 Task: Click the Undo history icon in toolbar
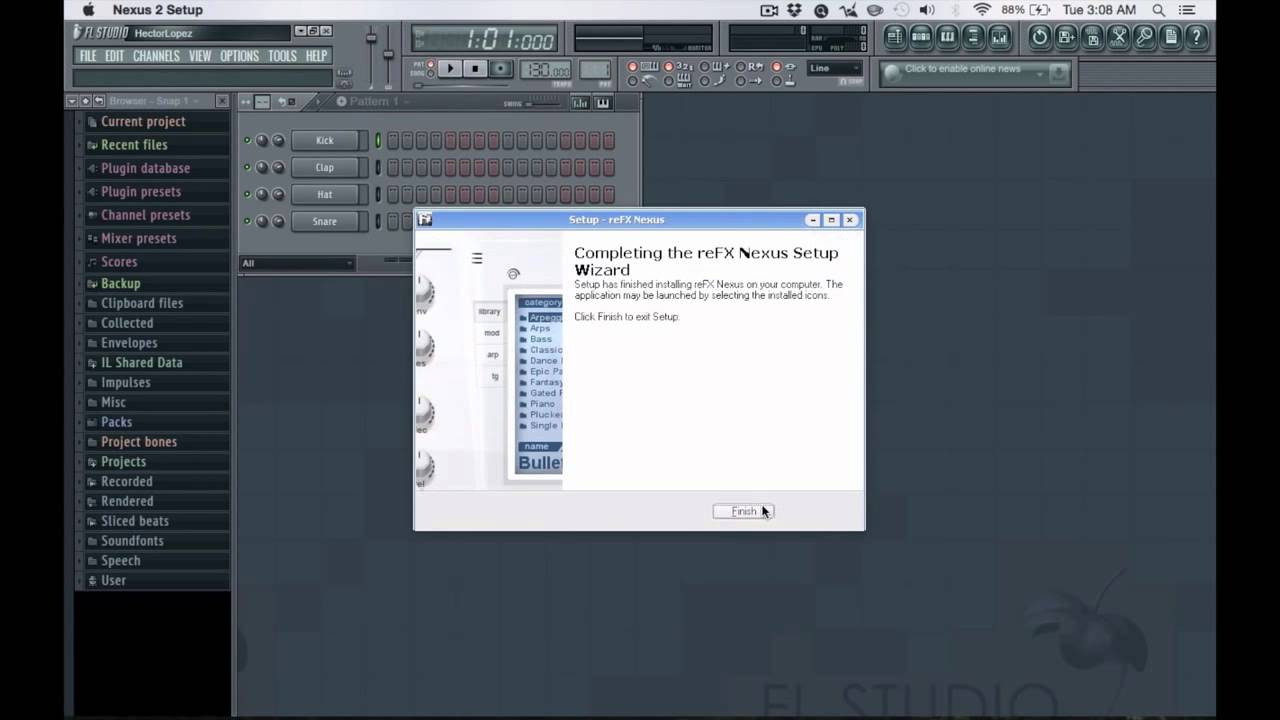(x=1039, y=37)
